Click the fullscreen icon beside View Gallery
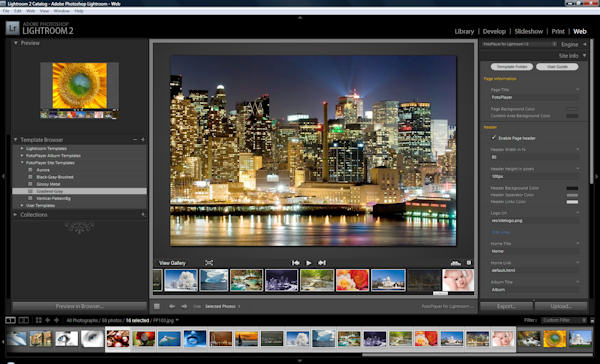The height and width of the screenshot is (364, 600). (209, 263)
